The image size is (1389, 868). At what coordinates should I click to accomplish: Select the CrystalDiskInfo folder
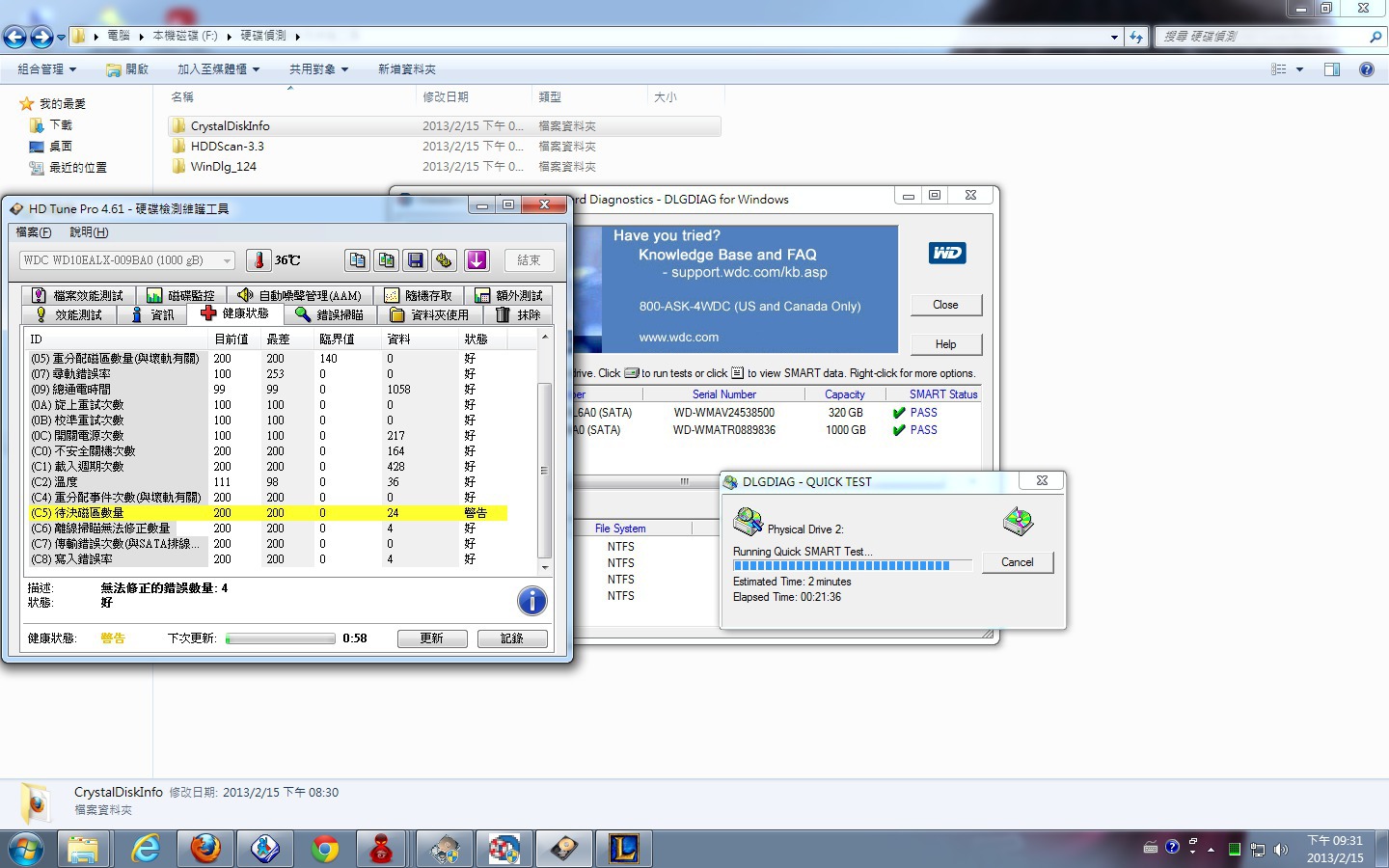pyautogui.click(x=445, y=126)
